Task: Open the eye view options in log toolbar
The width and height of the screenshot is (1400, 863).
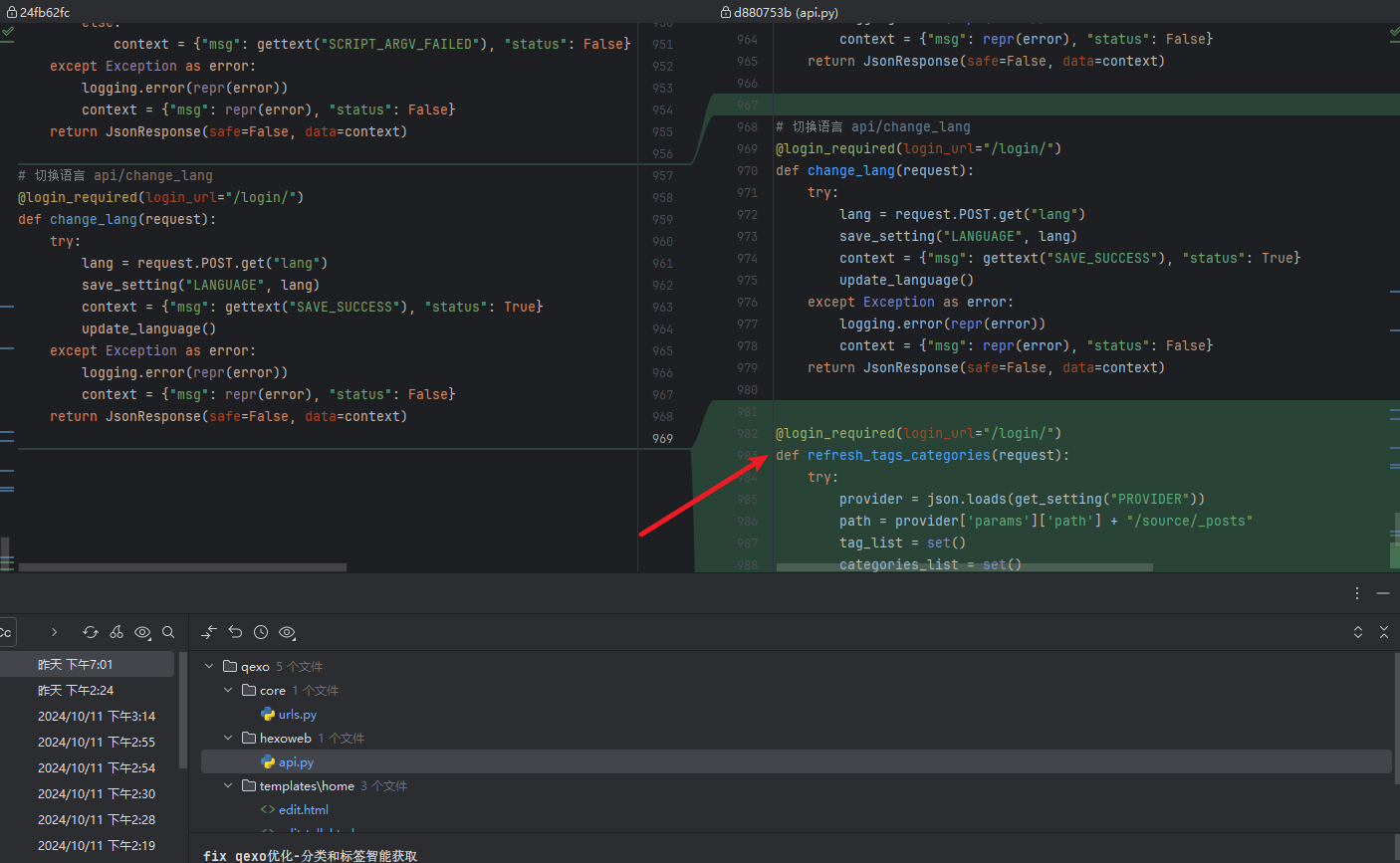Action: point(142,632)
